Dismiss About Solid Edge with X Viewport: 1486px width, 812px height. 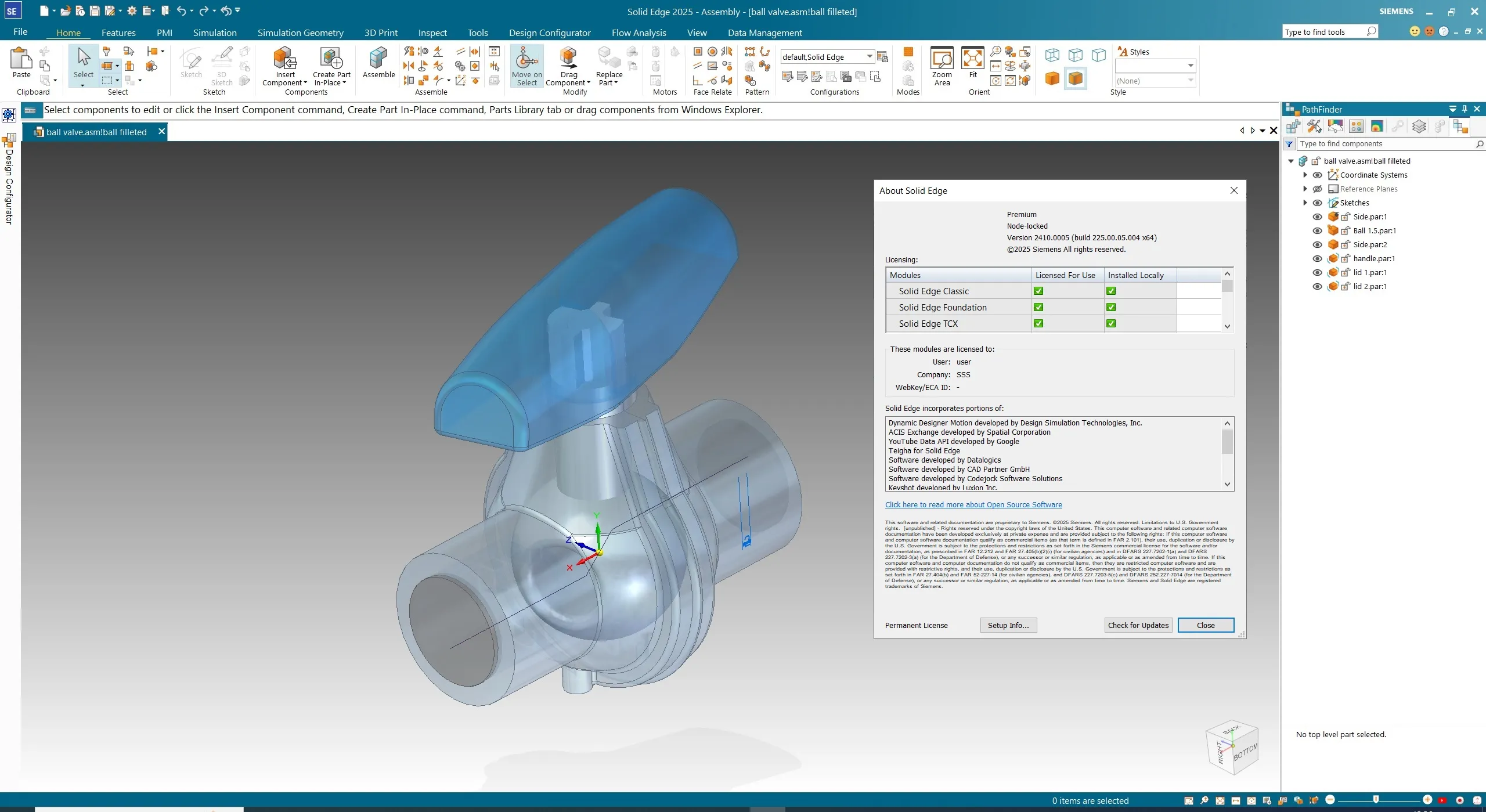click(1234, 190)
